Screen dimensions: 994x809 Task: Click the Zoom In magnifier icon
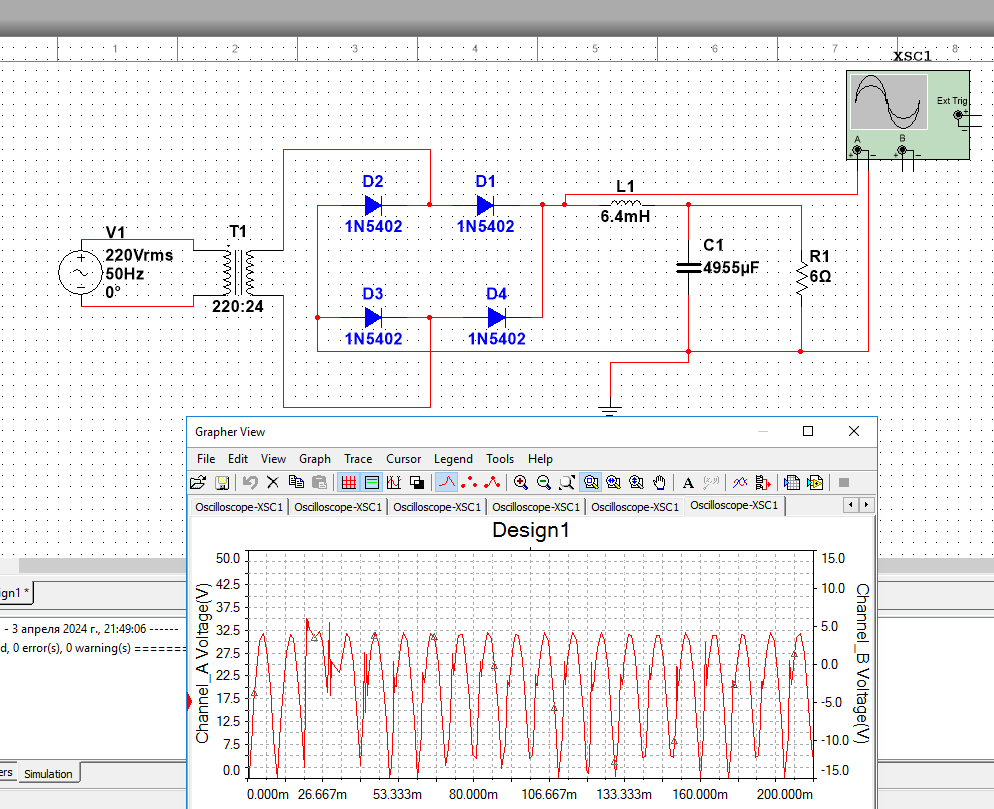click(520, 483)
